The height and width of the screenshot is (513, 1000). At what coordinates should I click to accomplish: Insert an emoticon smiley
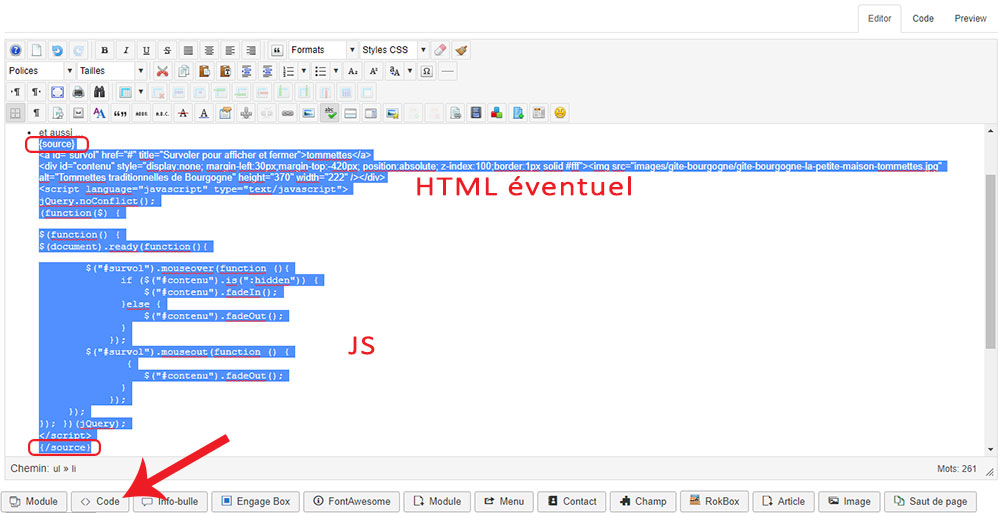(x=560, y=113)
